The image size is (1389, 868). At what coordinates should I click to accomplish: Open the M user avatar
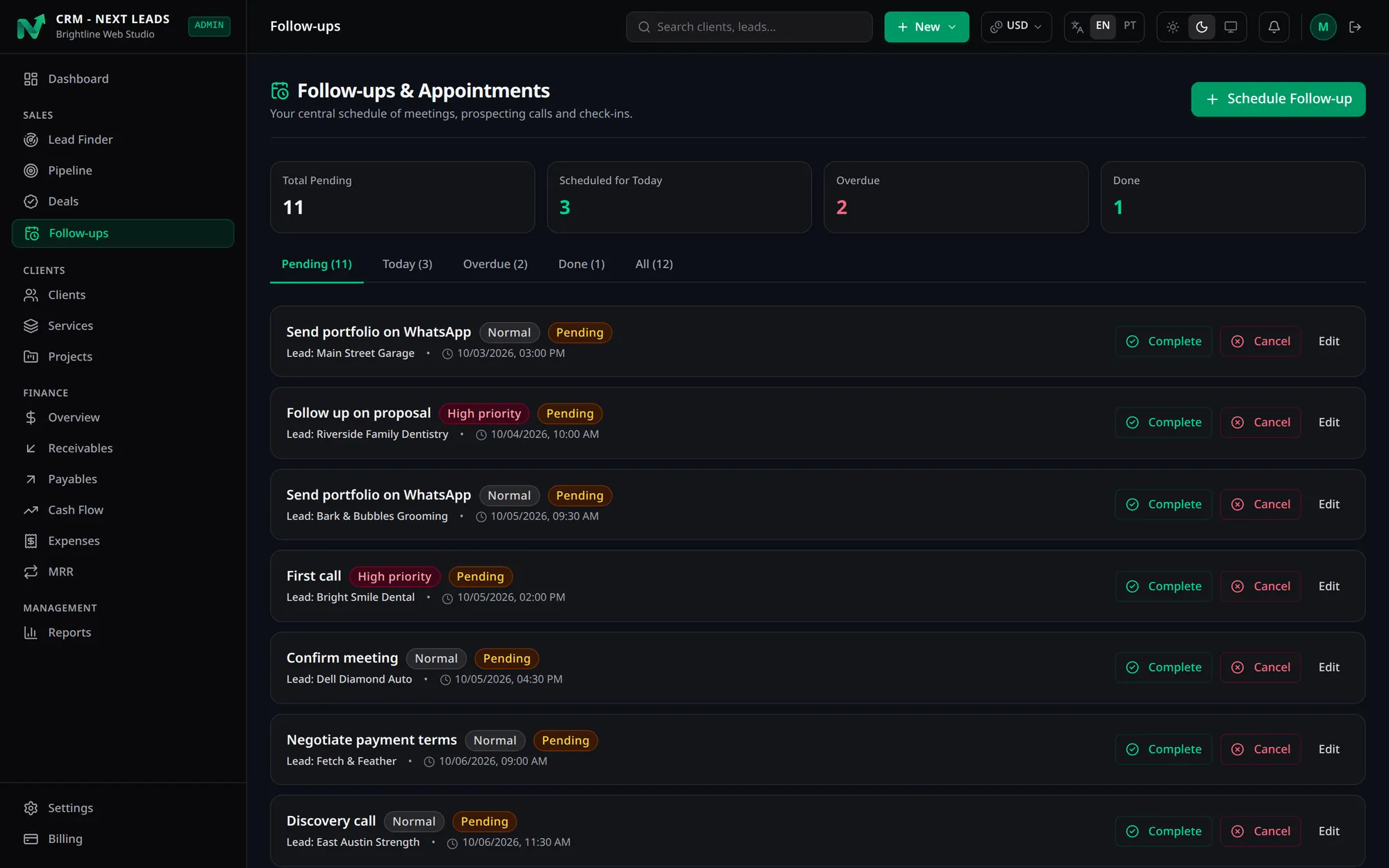(x=1323, y=26)
